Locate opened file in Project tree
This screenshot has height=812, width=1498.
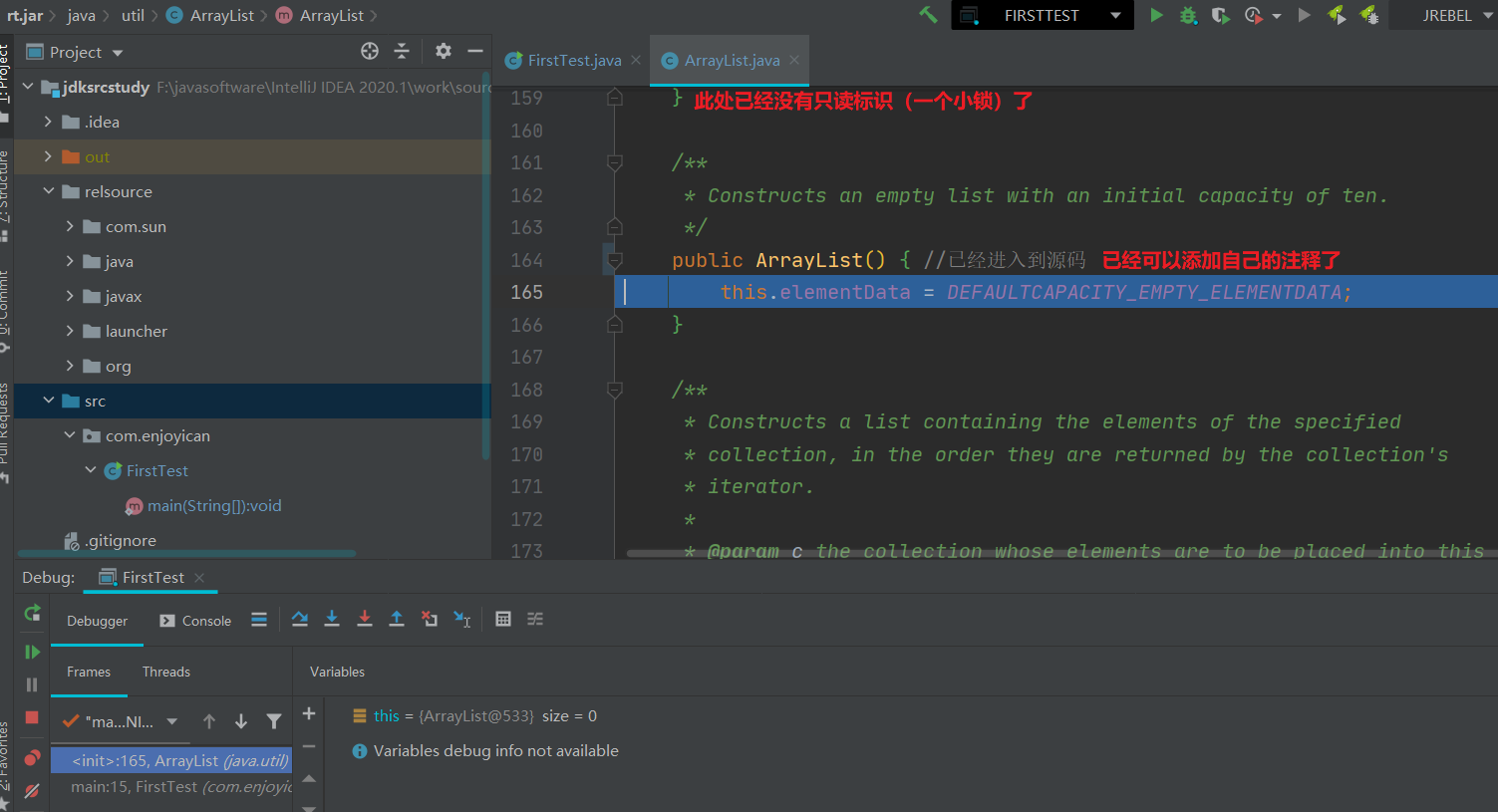click(x=370, y=51)
